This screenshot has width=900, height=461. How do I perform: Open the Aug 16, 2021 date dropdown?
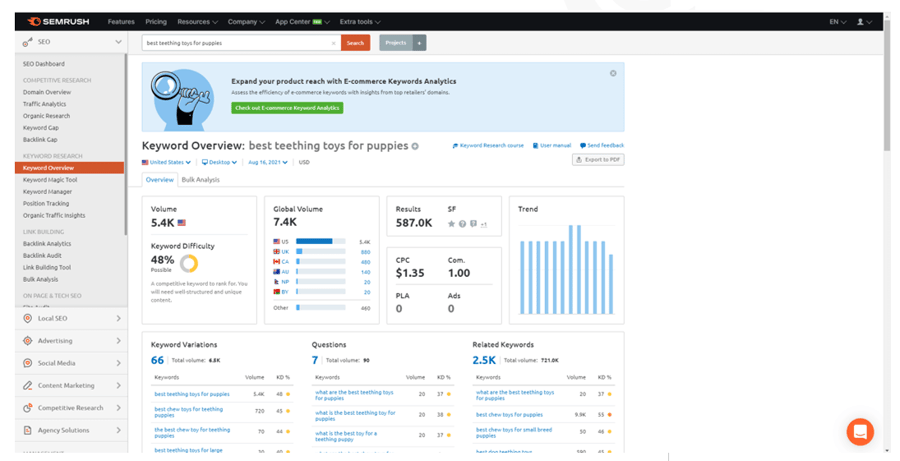click(267, 162)
